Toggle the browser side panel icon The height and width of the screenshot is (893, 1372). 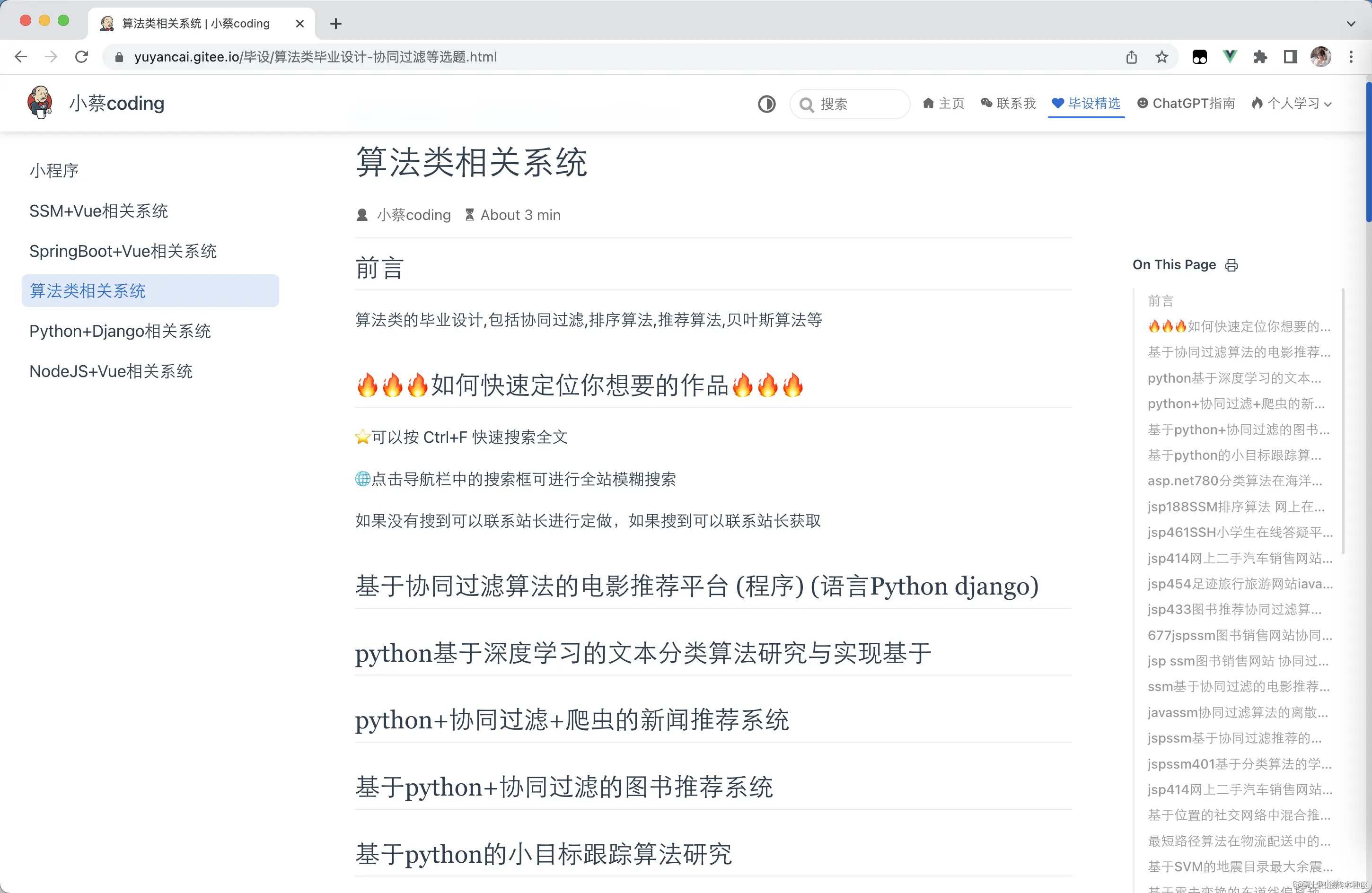(1290, 56)
